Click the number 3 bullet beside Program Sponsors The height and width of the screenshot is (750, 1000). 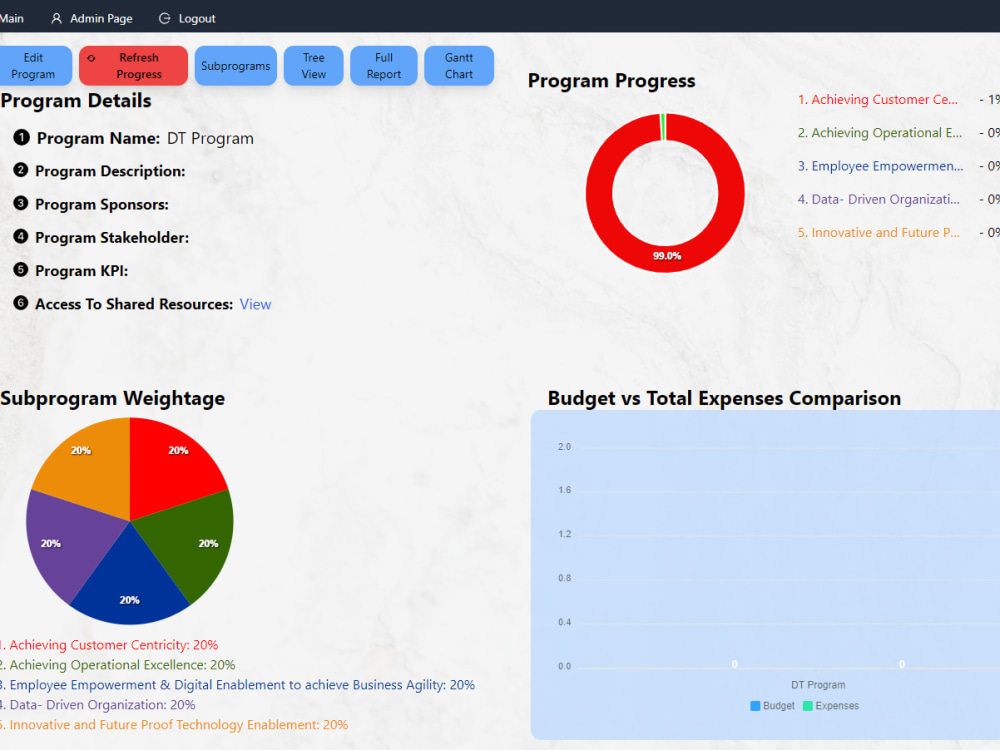(x=20, y=203)
